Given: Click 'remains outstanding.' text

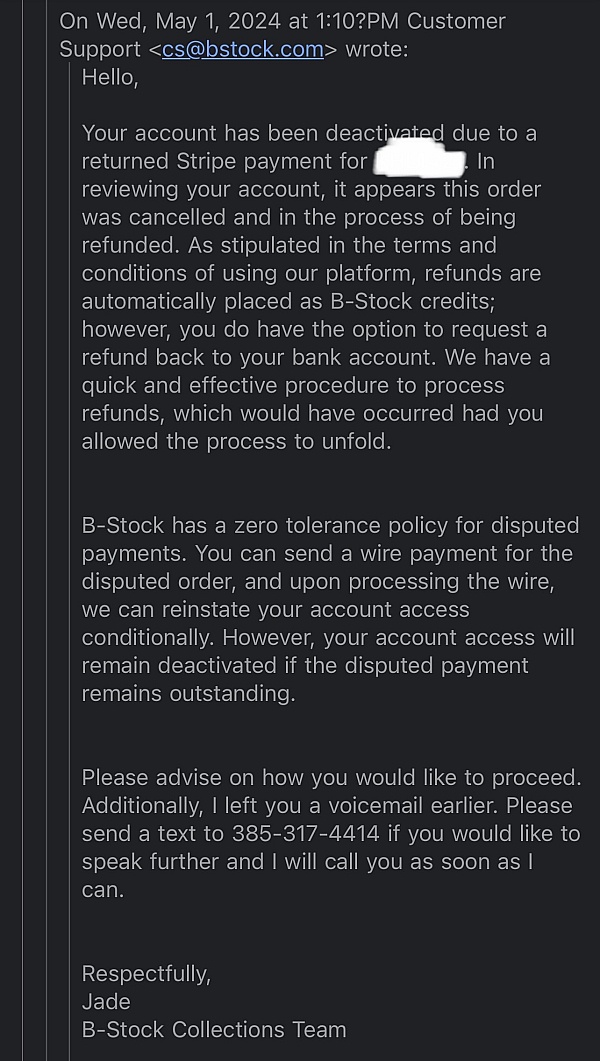Looking at the screenshot, I should click(x=189, y=694).
